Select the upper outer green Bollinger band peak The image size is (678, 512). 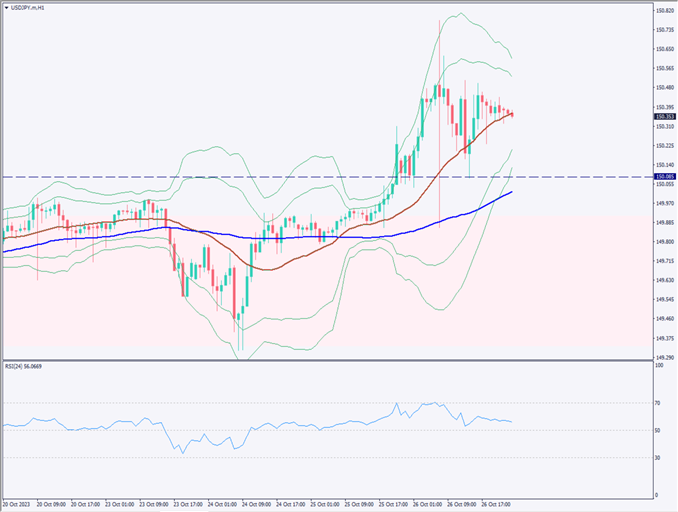tap(458, 14)
